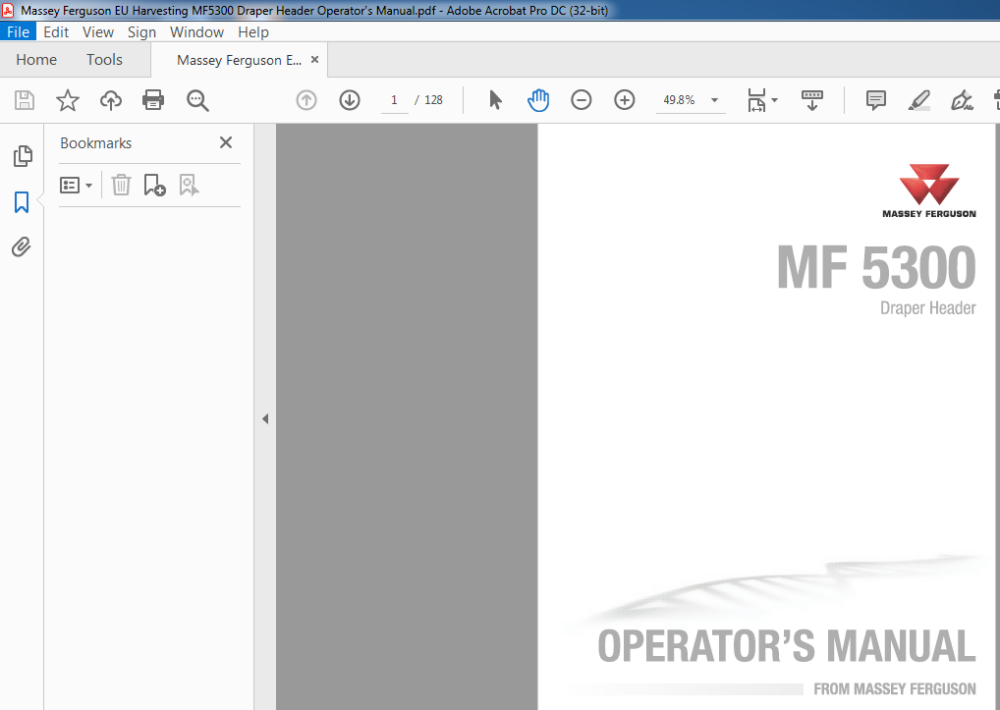The height and width of the screenshot is (710, 1000).
Task: Switch to the Home tab
Action: [x=36, y=60]
